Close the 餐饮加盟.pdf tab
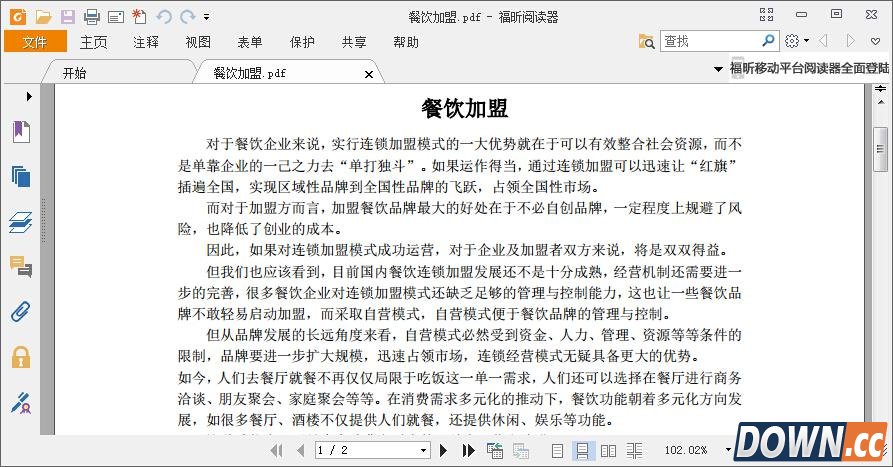This screenshot has height=467, width=893. coord(368,74)
